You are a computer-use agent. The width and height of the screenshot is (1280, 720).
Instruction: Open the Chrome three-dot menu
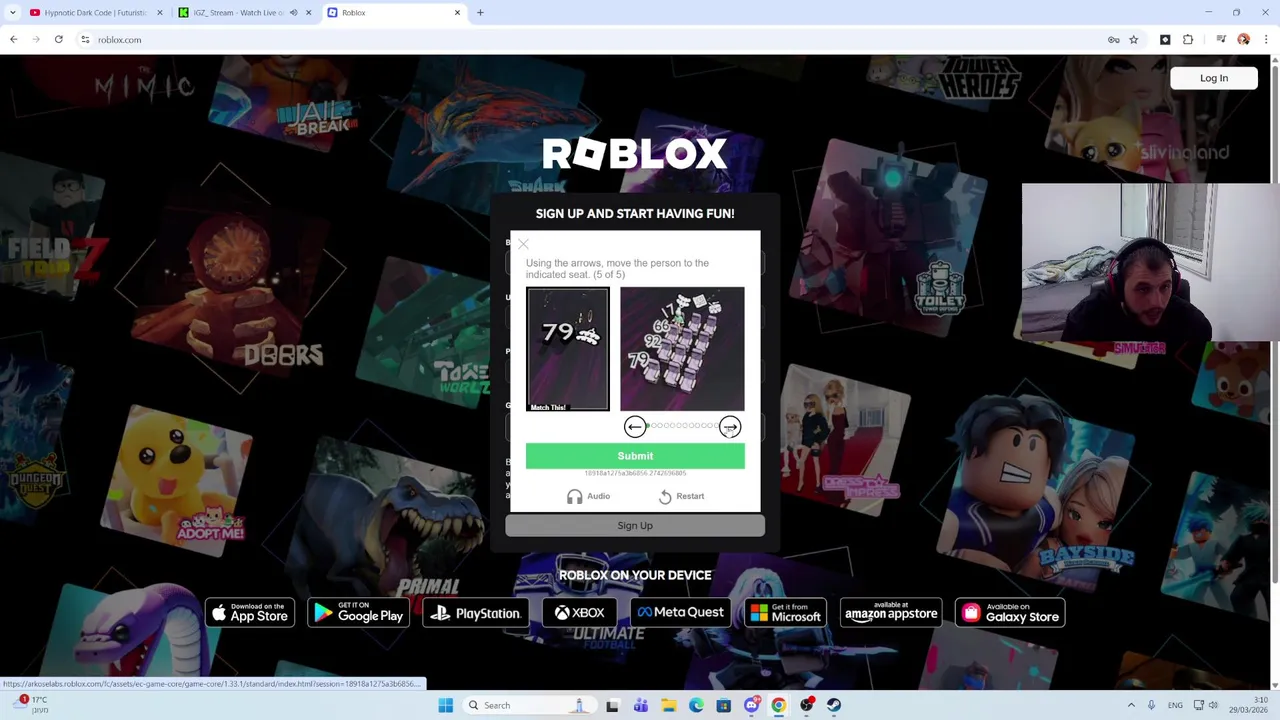1266,40
